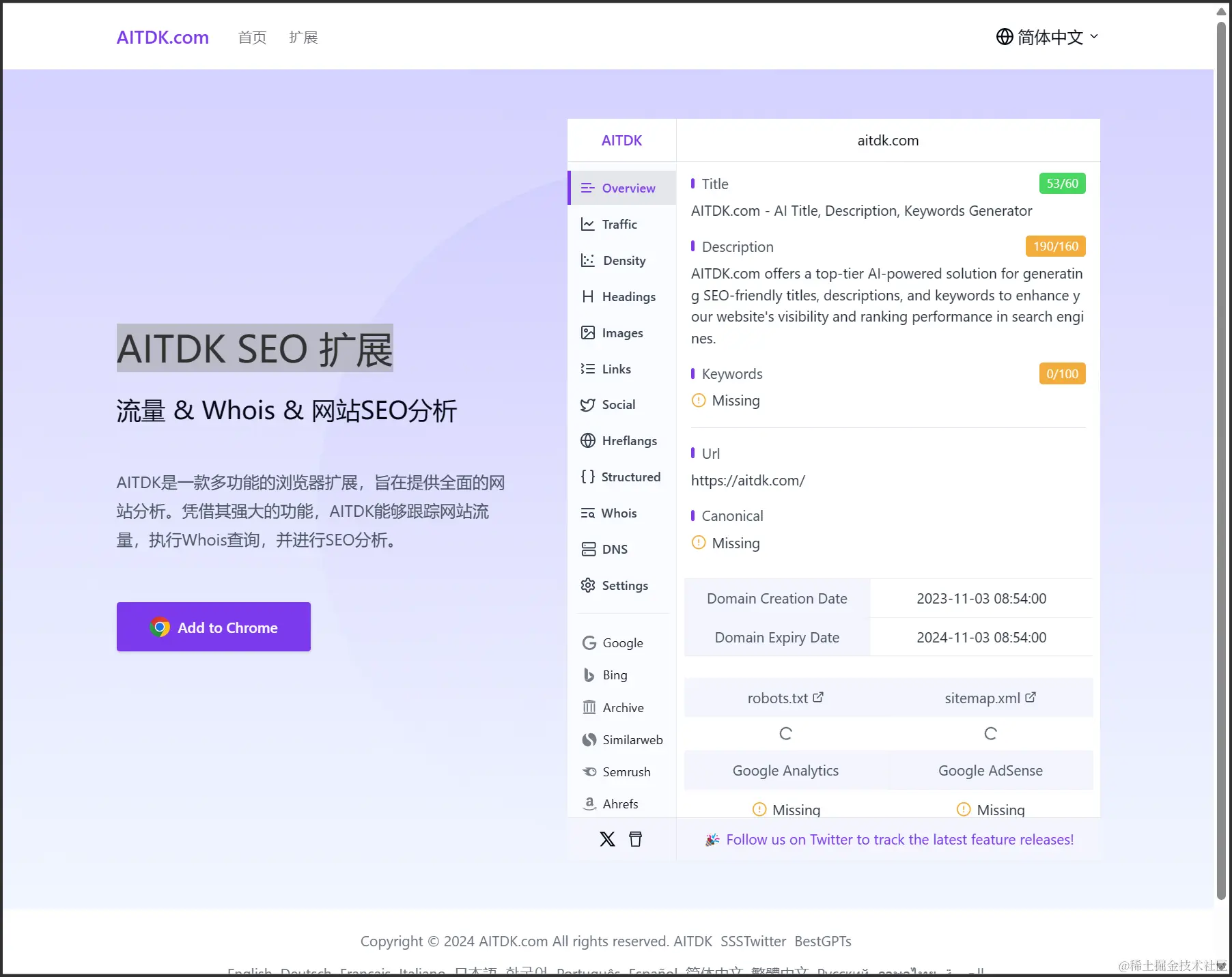Follow the Twitter feature releases link
The width and height of the screenshot is (1232, 977).
899,839
